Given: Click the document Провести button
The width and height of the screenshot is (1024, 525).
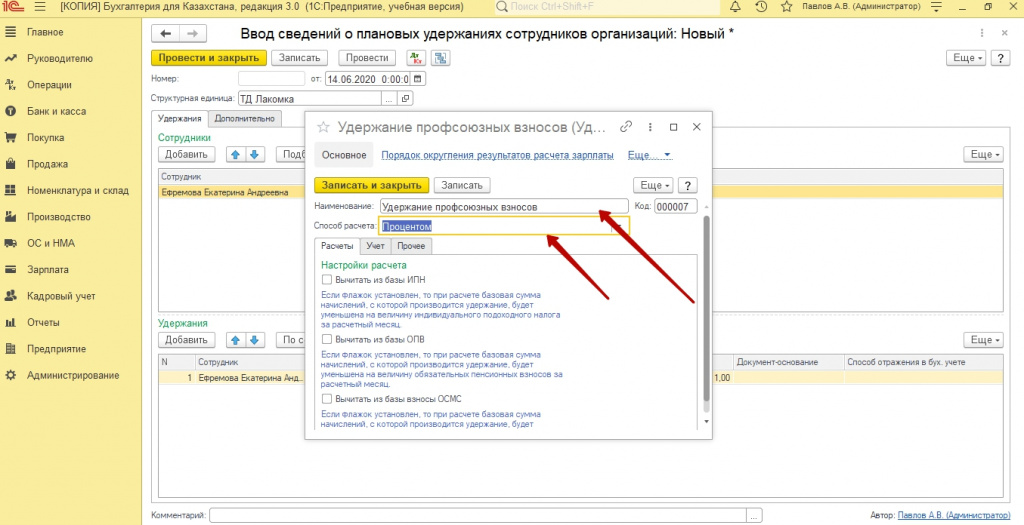Looking at the screenshot, I should (367, 58).
